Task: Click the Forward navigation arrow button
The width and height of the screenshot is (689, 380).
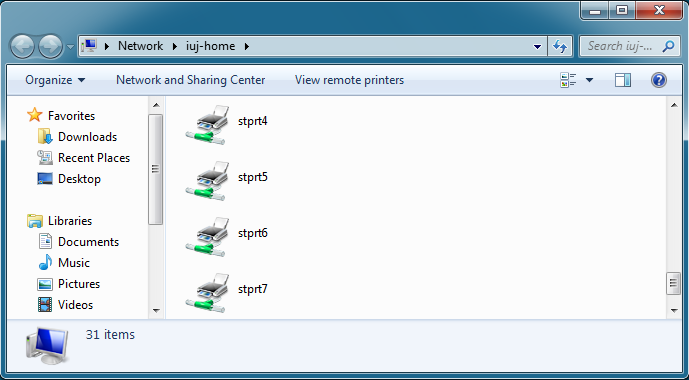Action: click(x=50, y=46)
